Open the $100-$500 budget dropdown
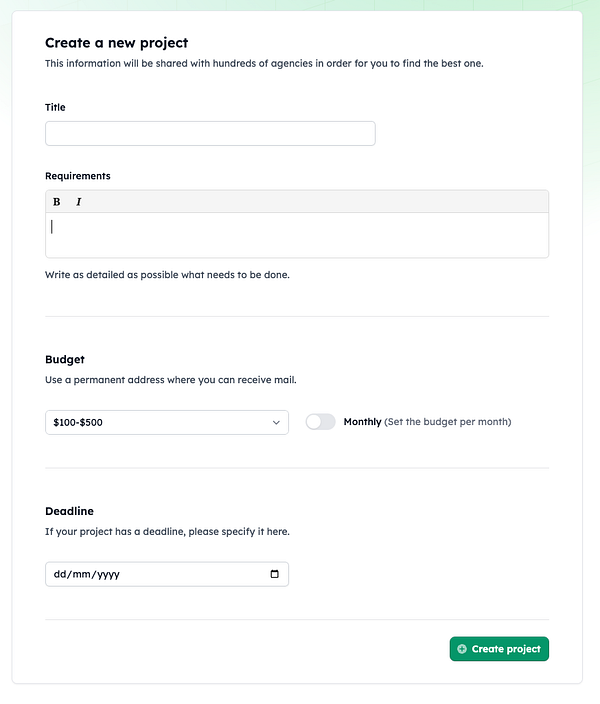 click(x=160, y=423)
